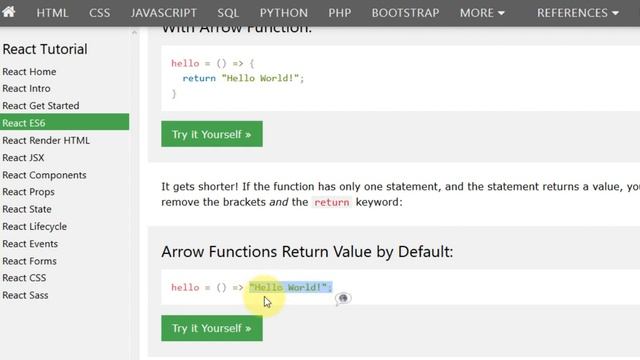The image size is (640, 360).
Task: Go to React Render HTML page
Action: [x=46, y=140]
